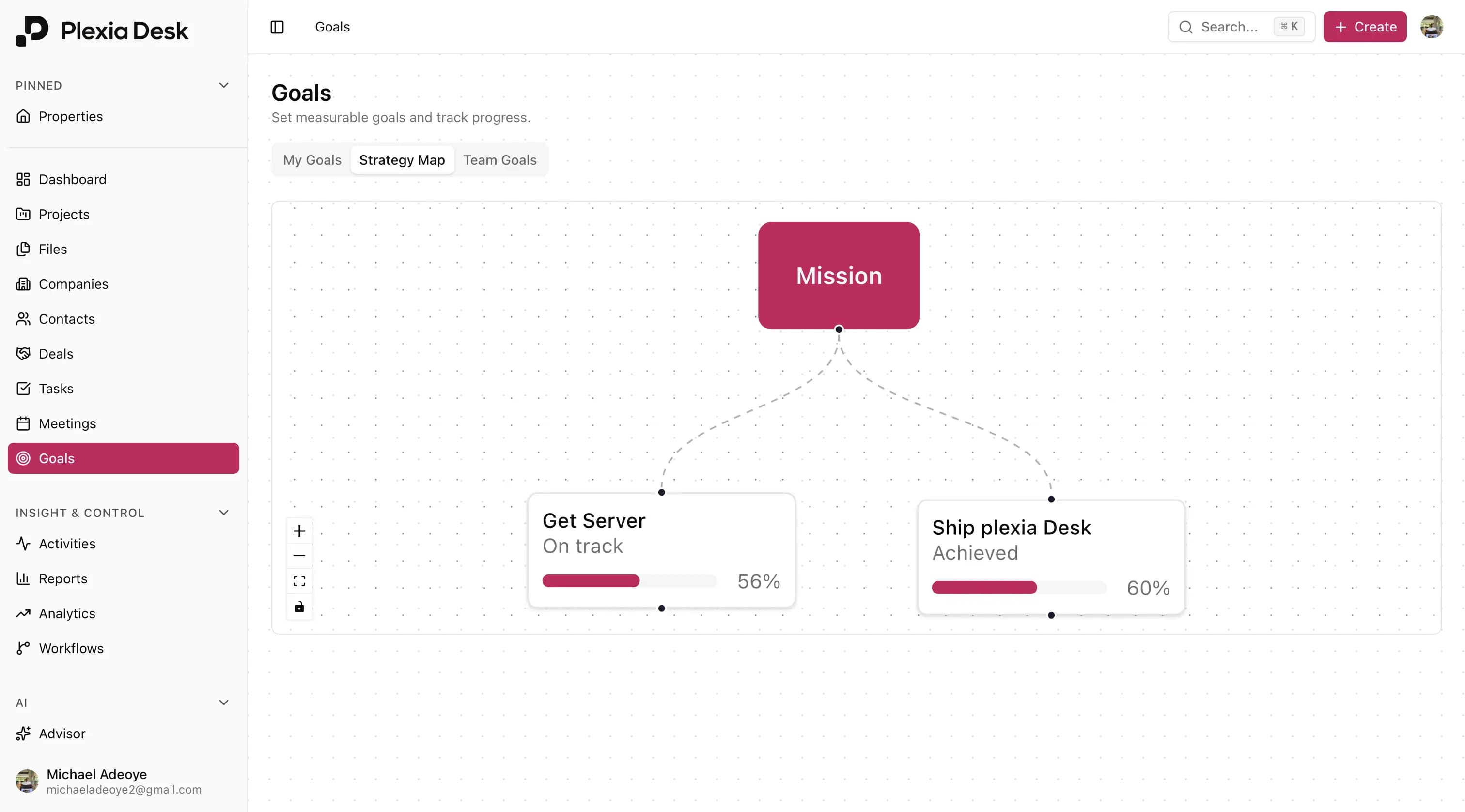Collapse the Pinned section
The width and height of the screenshot is (1465, 812).
click(224, 85)
